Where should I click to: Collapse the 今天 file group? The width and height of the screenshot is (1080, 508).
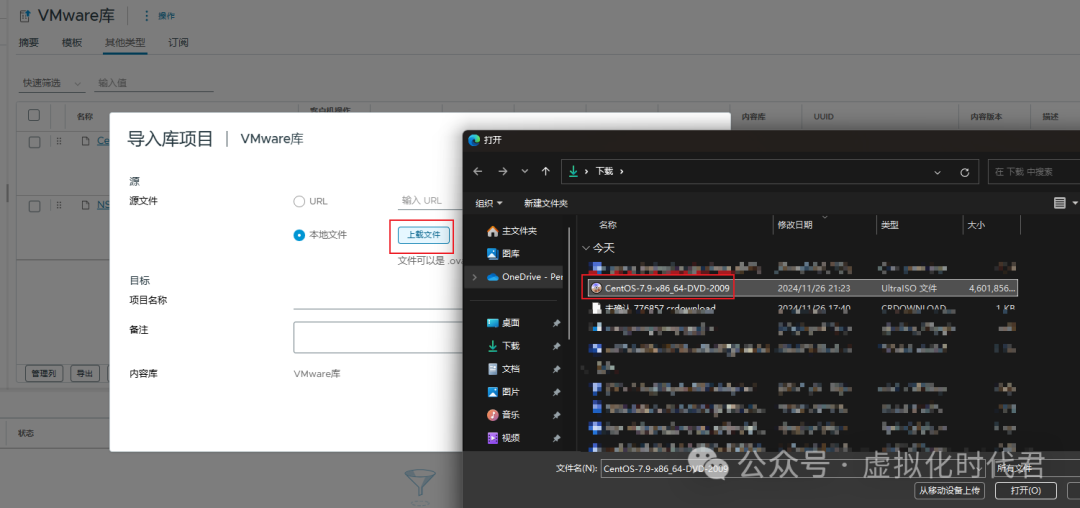pyautogui.click(x=586, y=247)
